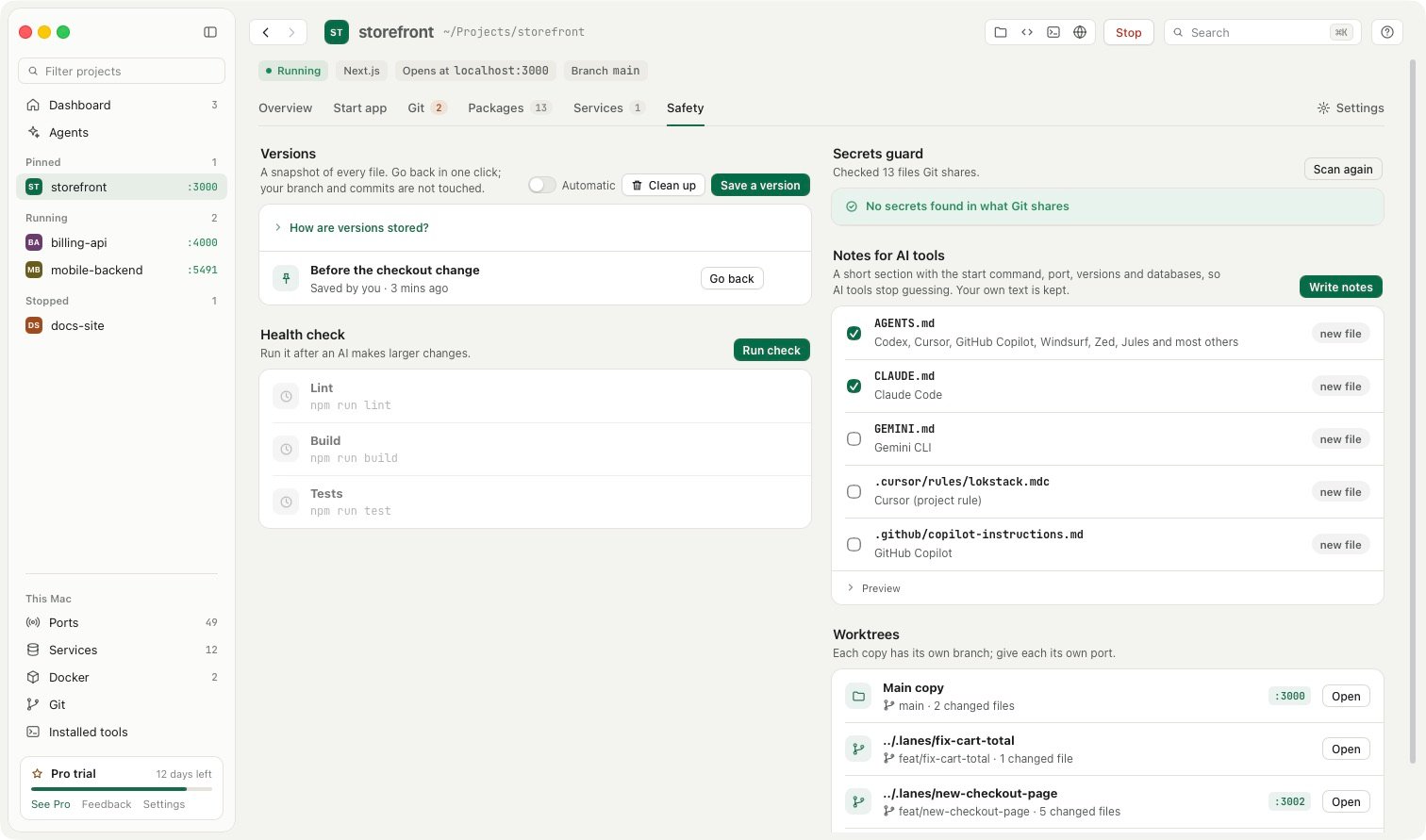Screen dimensions: 1426x840
Task: Click the Pro trial star icon
Action: (38, 773)
